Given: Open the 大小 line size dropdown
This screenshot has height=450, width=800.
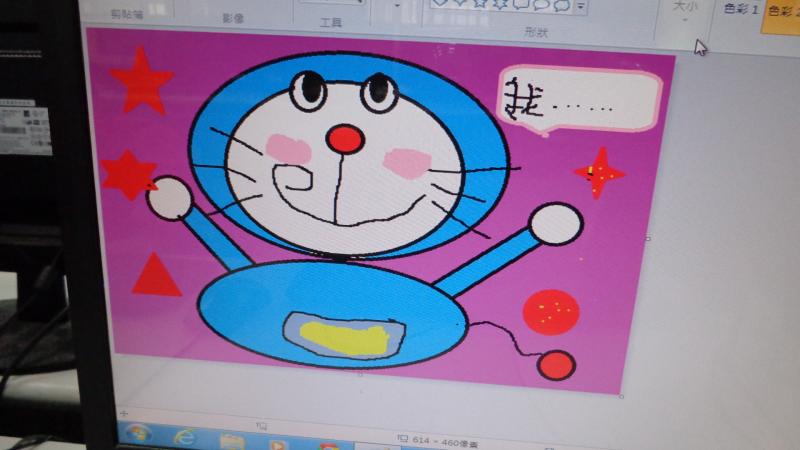Looking at the screenshot, I should click(685, 11).
